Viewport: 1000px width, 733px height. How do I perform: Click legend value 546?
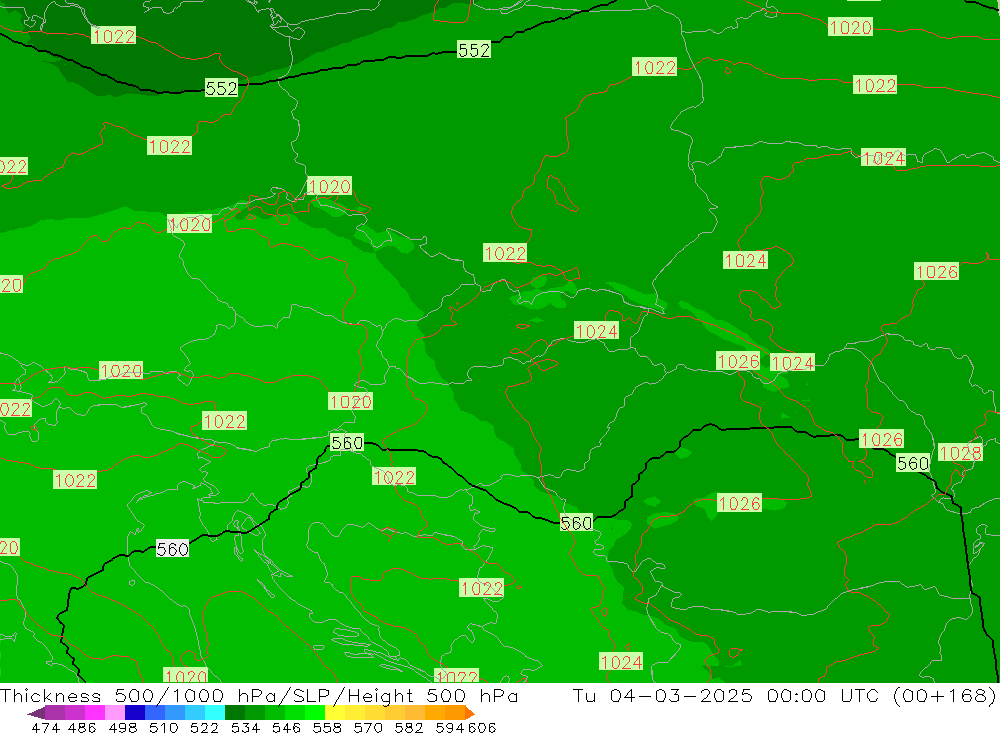click(286, 727)
